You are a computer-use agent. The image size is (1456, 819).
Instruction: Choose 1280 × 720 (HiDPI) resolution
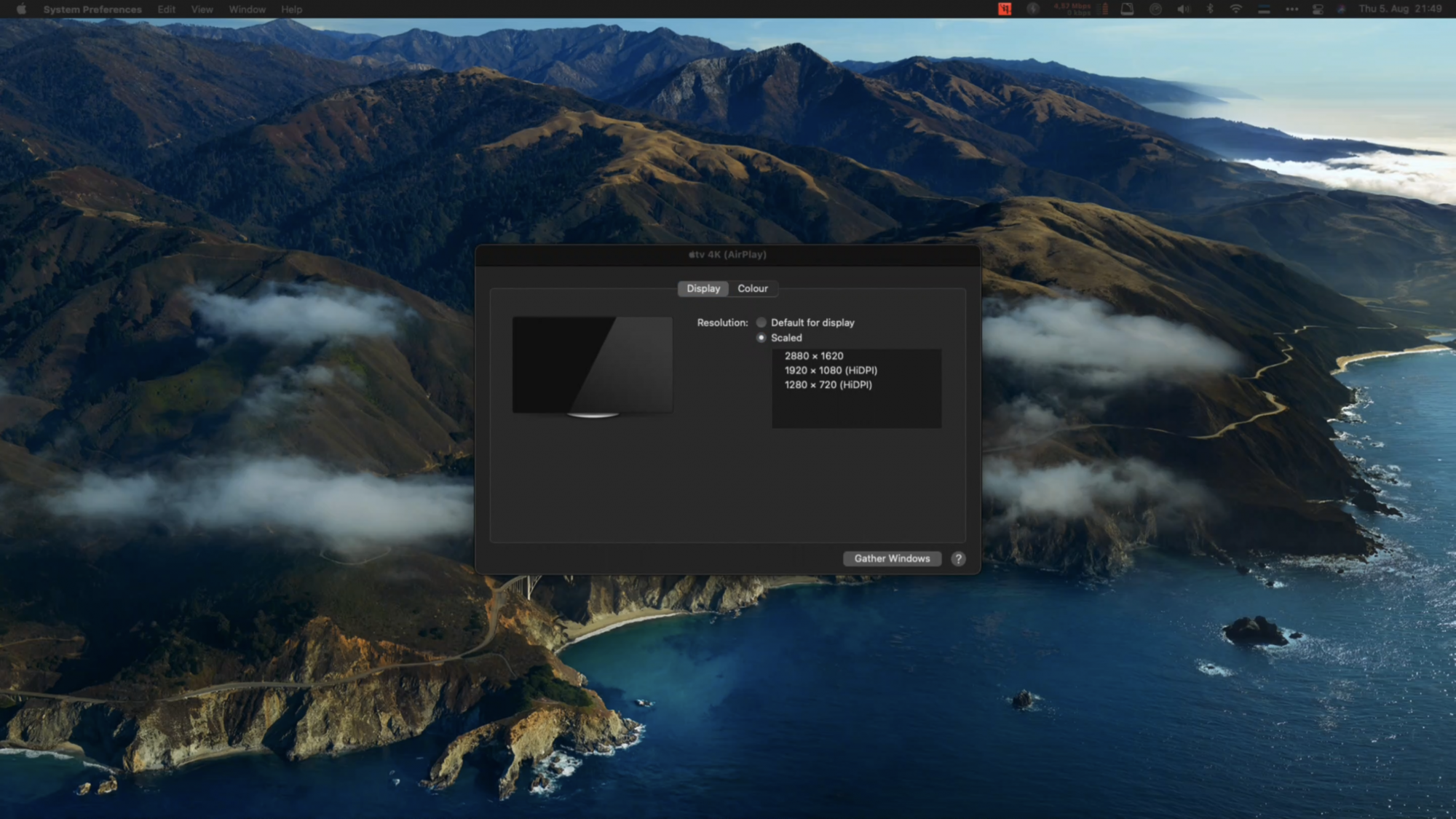pos(828,385)
